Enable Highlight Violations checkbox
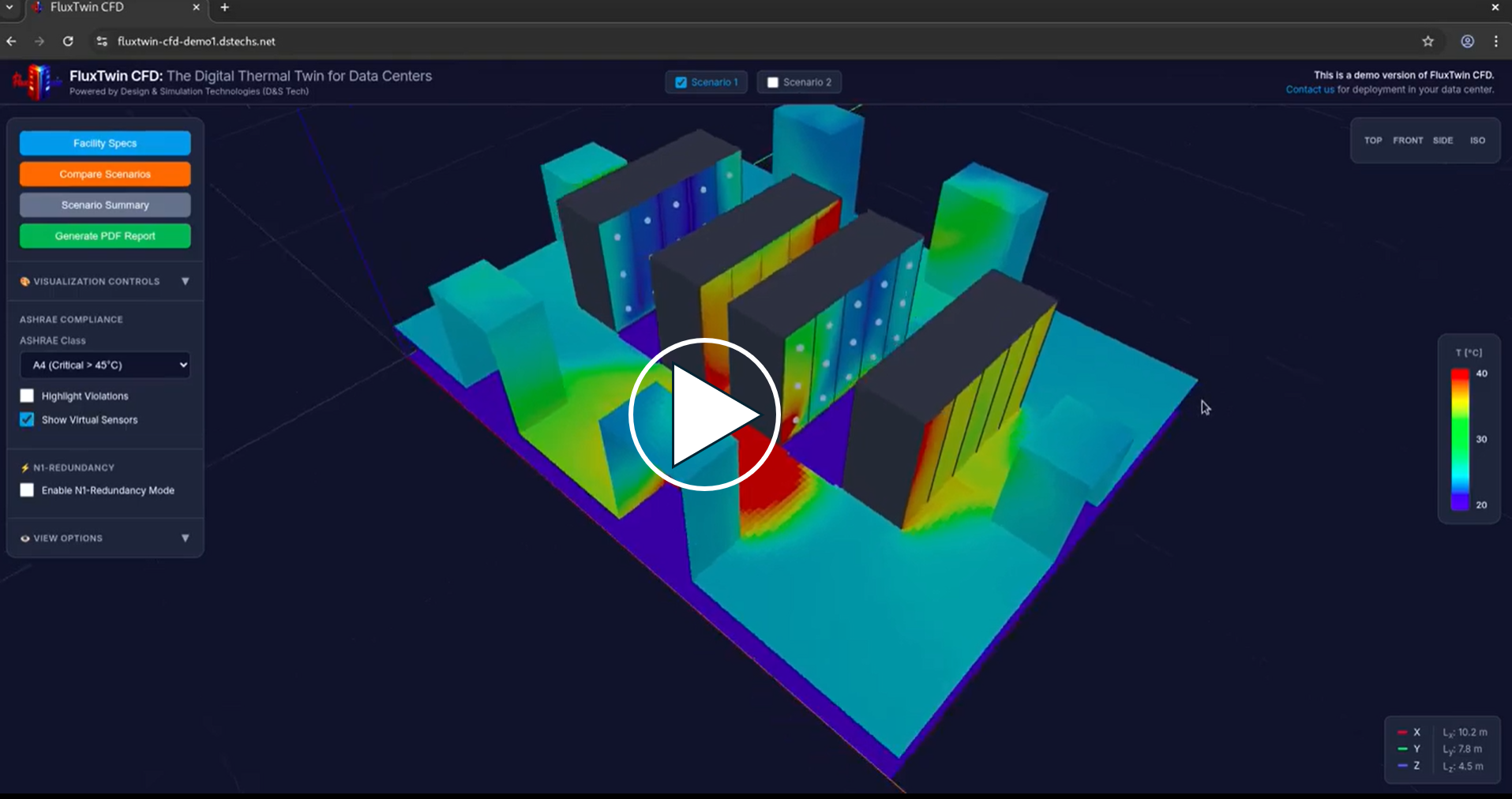The image size is (1512, 799). [x=27, y=396]
